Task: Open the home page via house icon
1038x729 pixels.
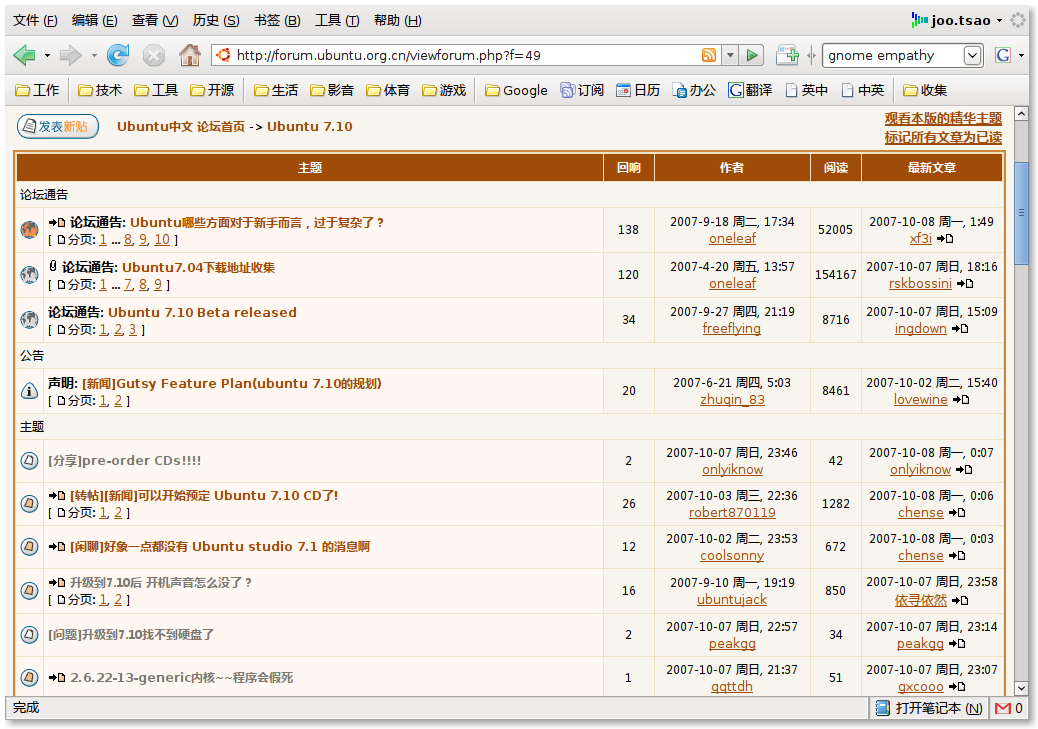Action: [189, 55]
